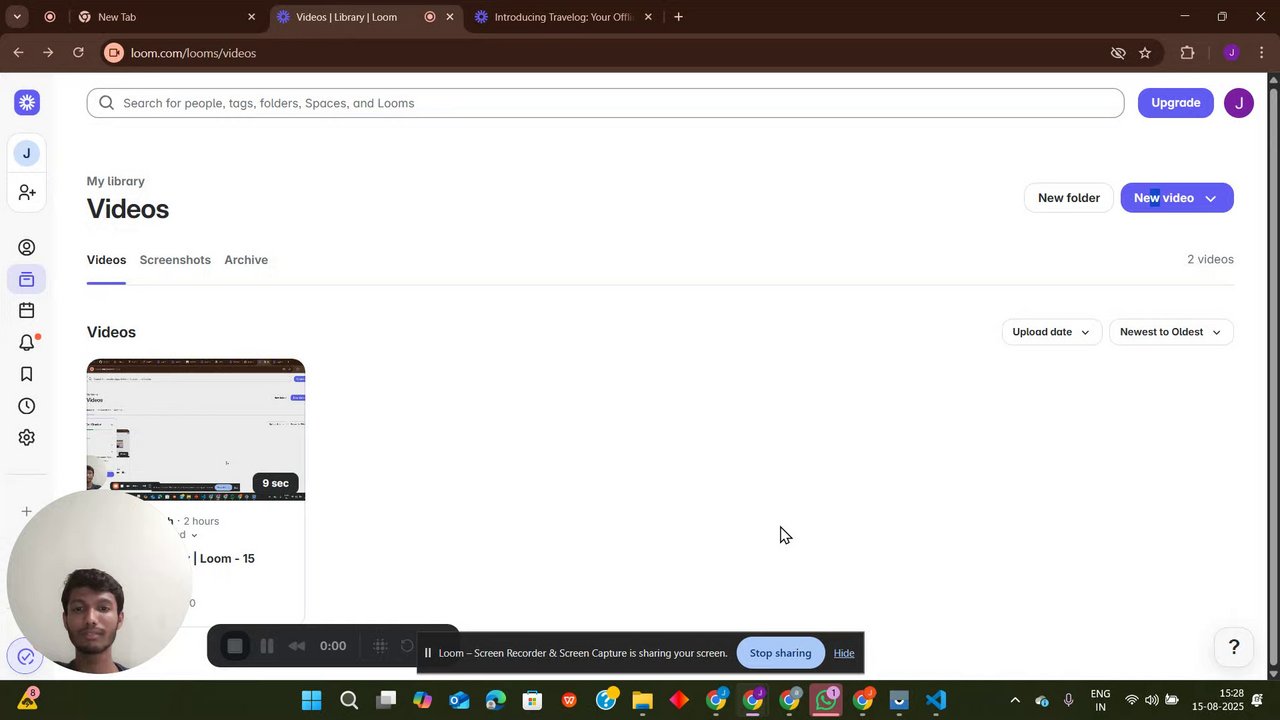Click the checkmark circle icon at sidebar bottom
The image size is (1280, 720).
[26, 657]
